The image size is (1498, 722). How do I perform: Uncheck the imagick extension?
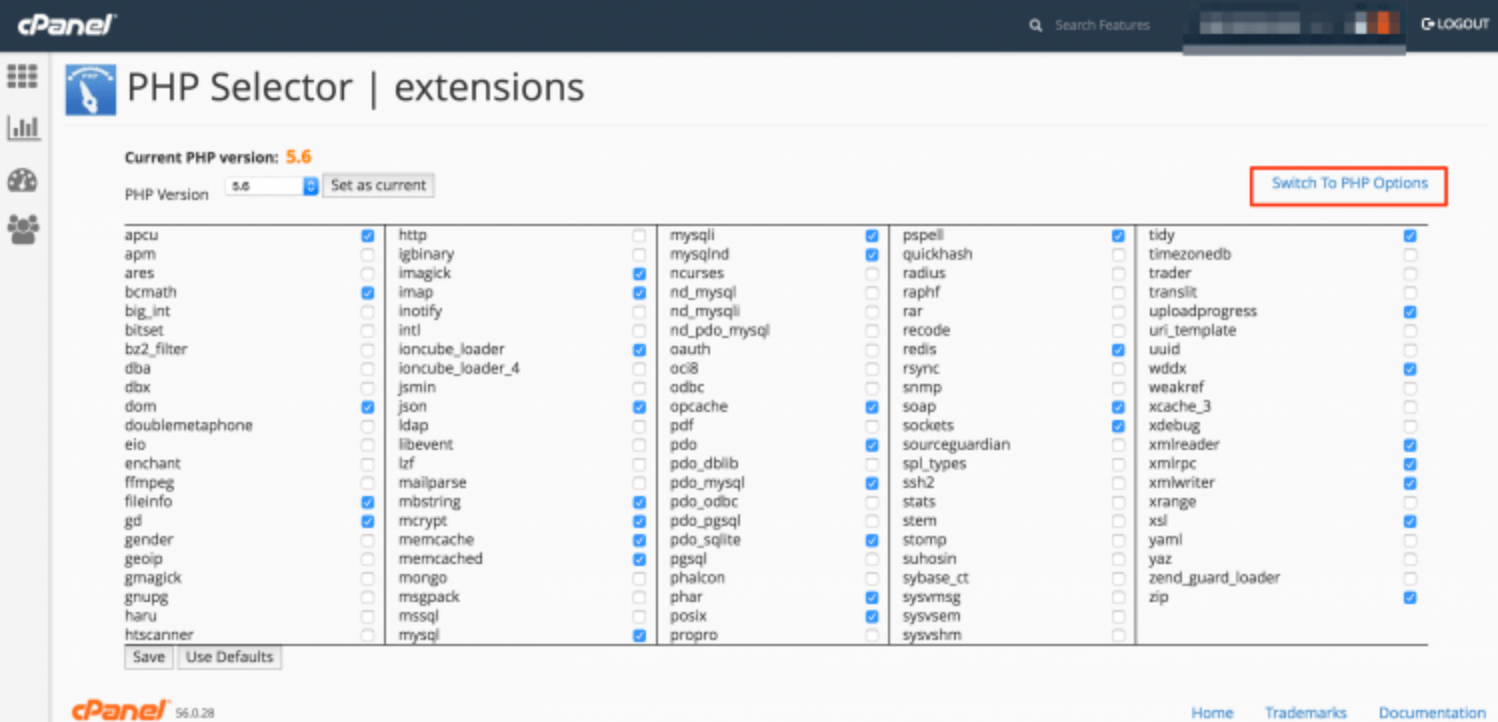639,274
